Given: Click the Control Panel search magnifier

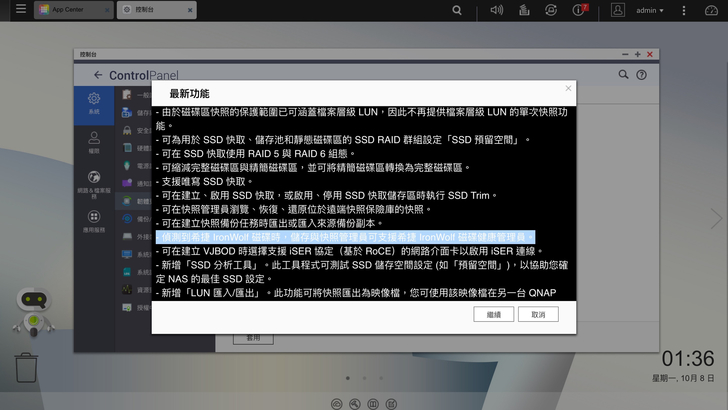Looking at the screenshot, I should tap(623, 74).
